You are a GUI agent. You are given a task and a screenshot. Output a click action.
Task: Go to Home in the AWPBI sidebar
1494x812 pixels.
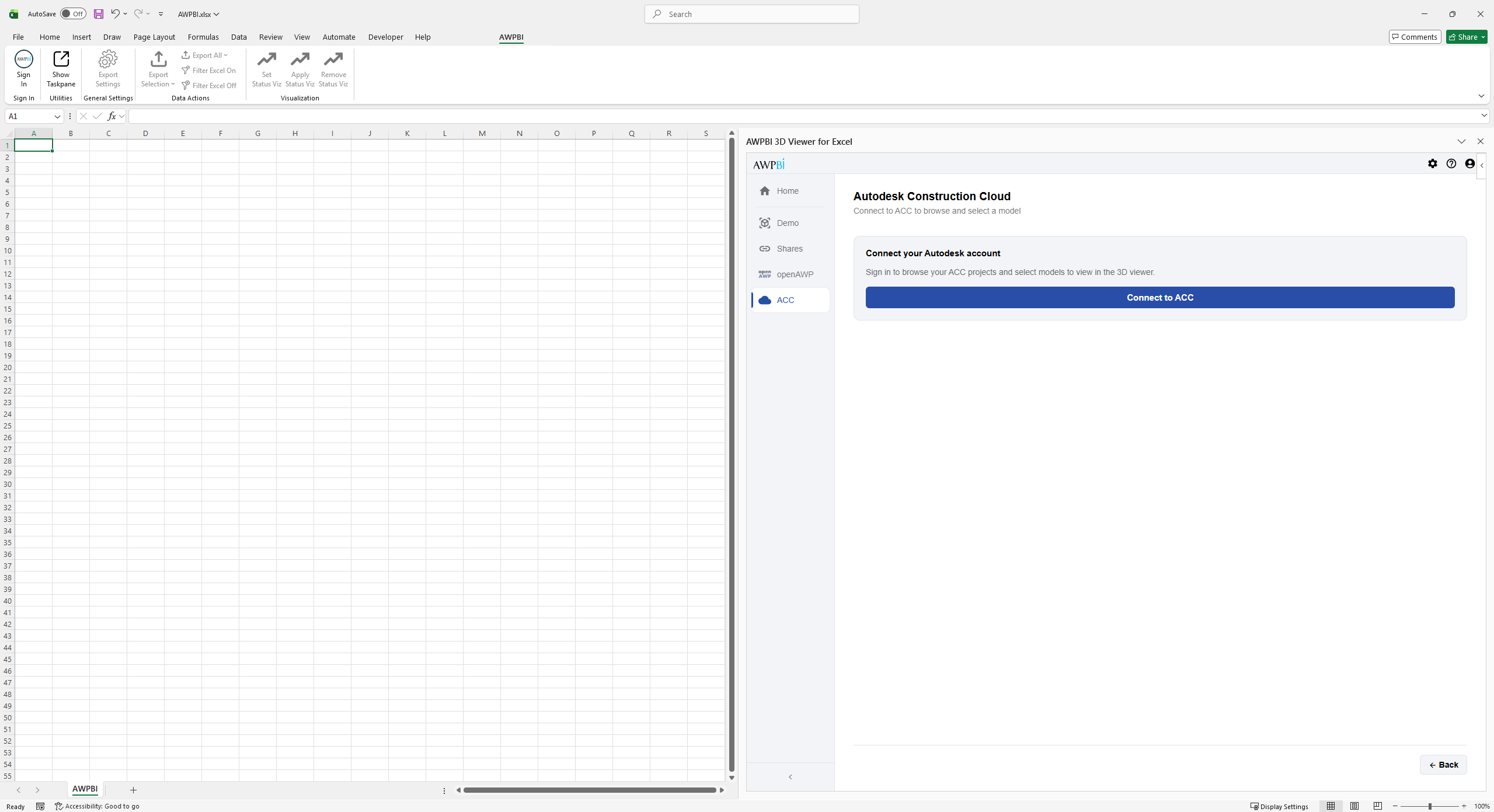tap(790, 191)
